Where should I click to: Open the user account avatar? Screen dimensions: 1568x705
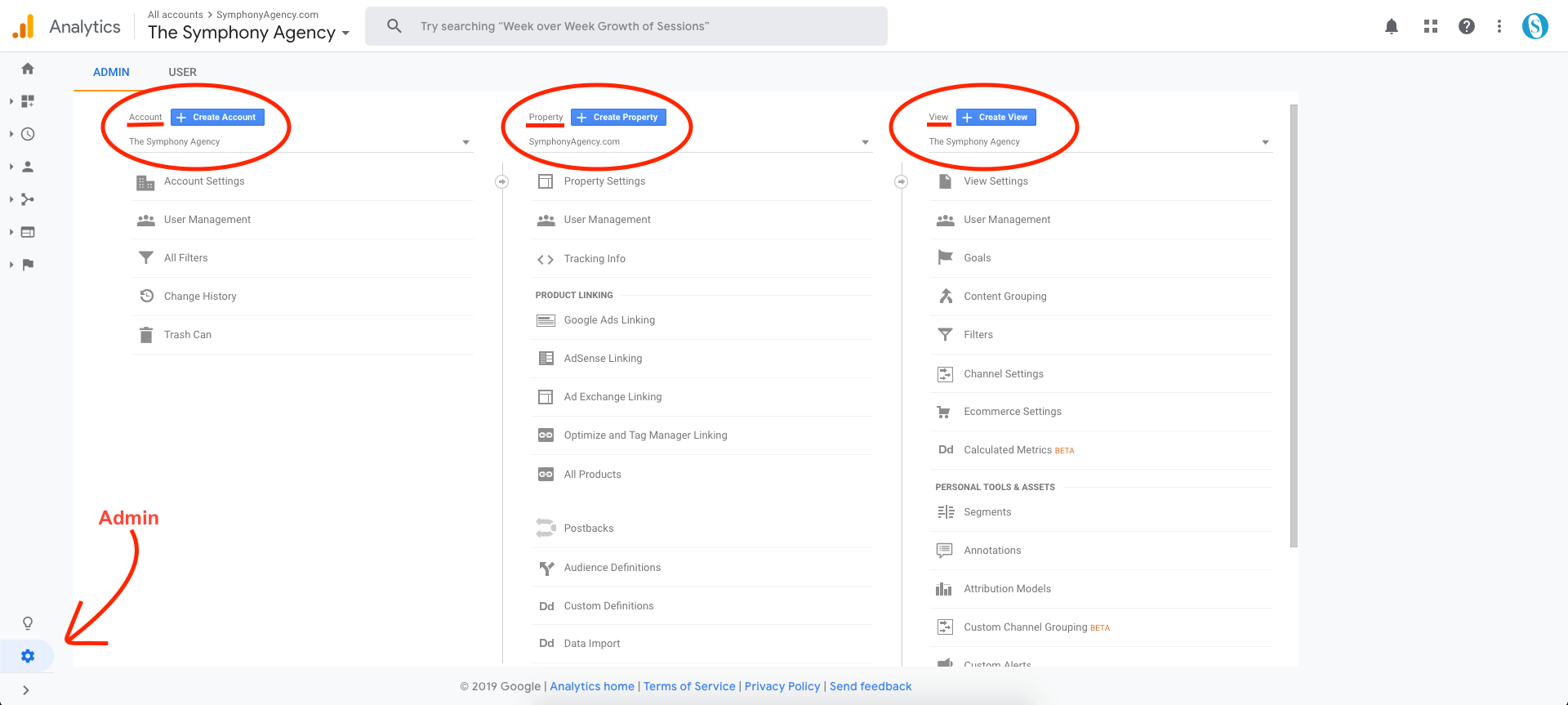(1535, 26)
